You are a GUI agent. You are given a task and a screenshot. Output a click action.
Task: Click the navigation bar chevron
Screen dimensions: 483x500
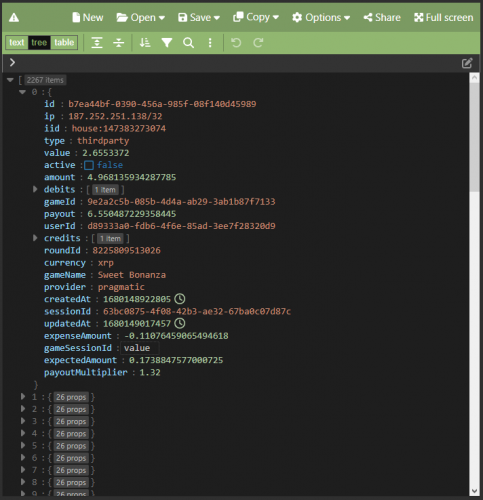click(12, 62)
